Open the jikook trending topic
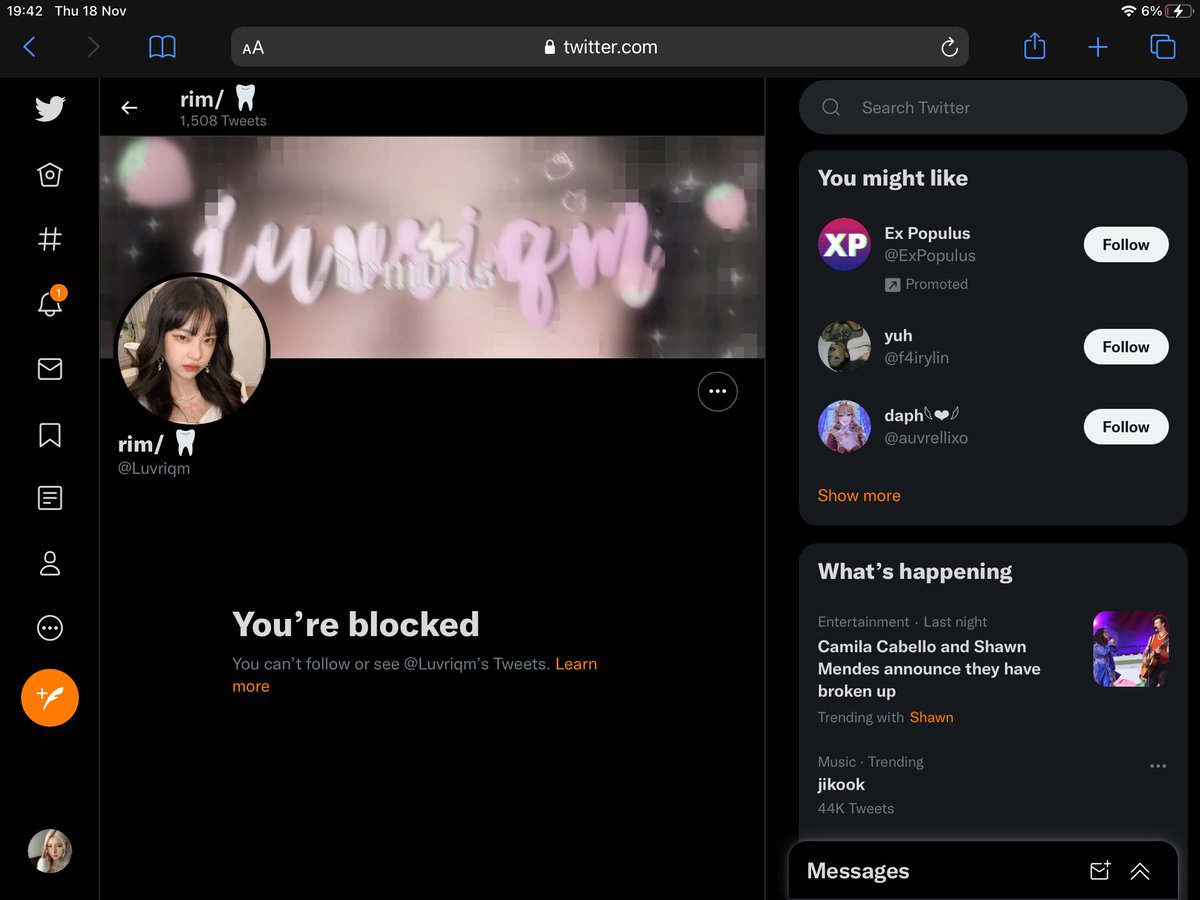 tap(841, 785)
